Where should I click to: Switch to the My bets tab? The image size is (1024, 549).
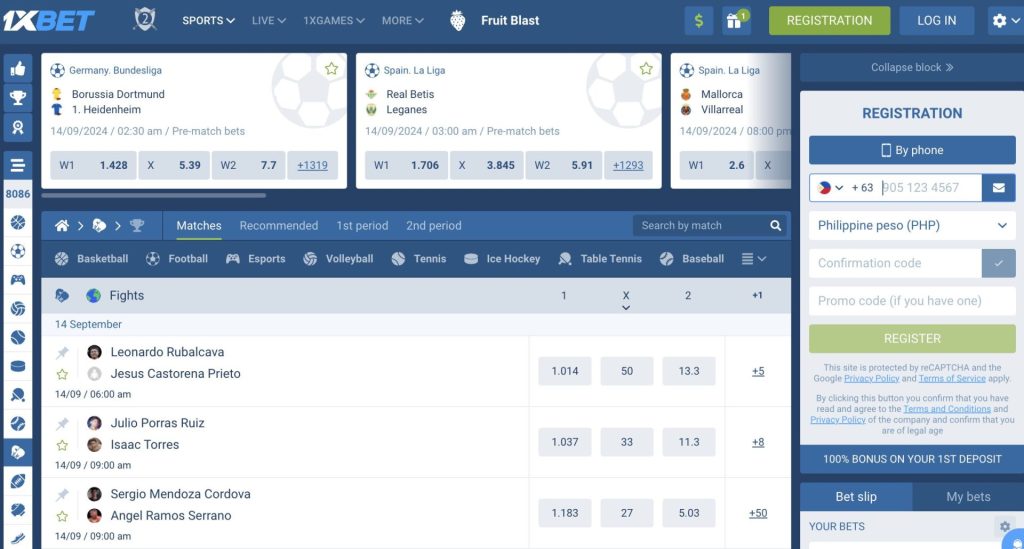(x=968, y=497)
